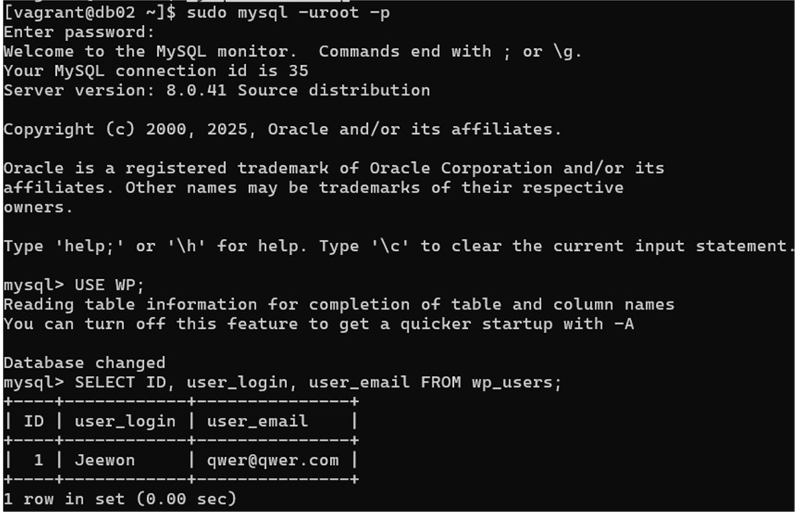This screenshot has width=797, height=513.
Task: Click the 'user_login' column header
Action: coord(125,421)
